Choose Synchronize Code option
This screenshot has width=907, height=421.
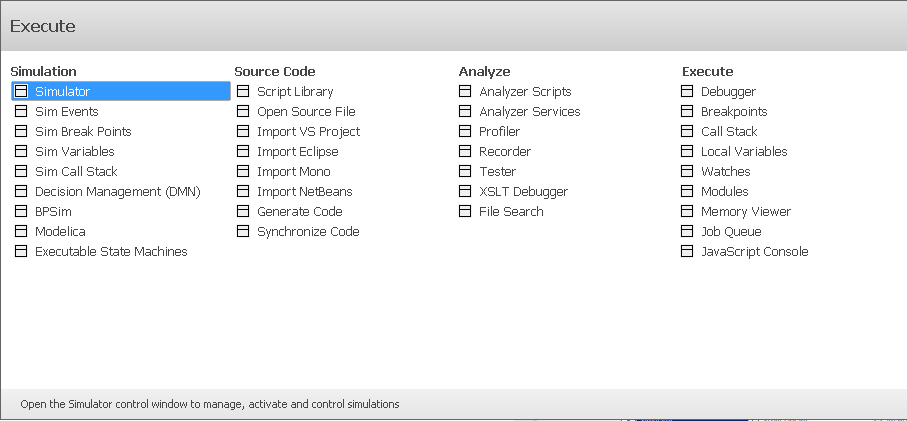click(308, 232)
